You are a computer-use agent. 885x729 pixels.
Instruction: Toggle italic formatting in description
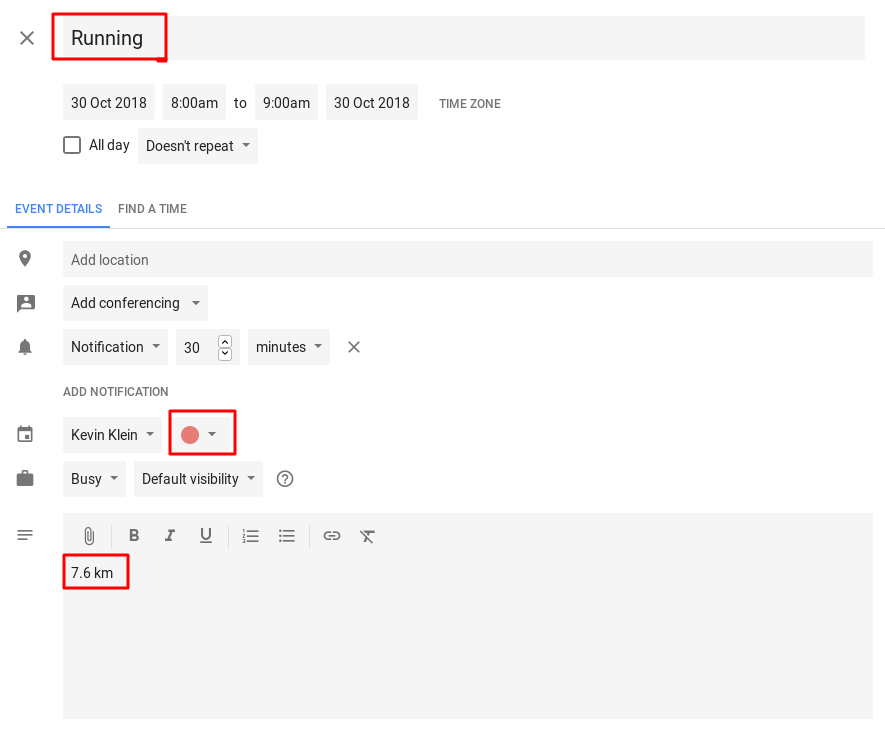170,535
